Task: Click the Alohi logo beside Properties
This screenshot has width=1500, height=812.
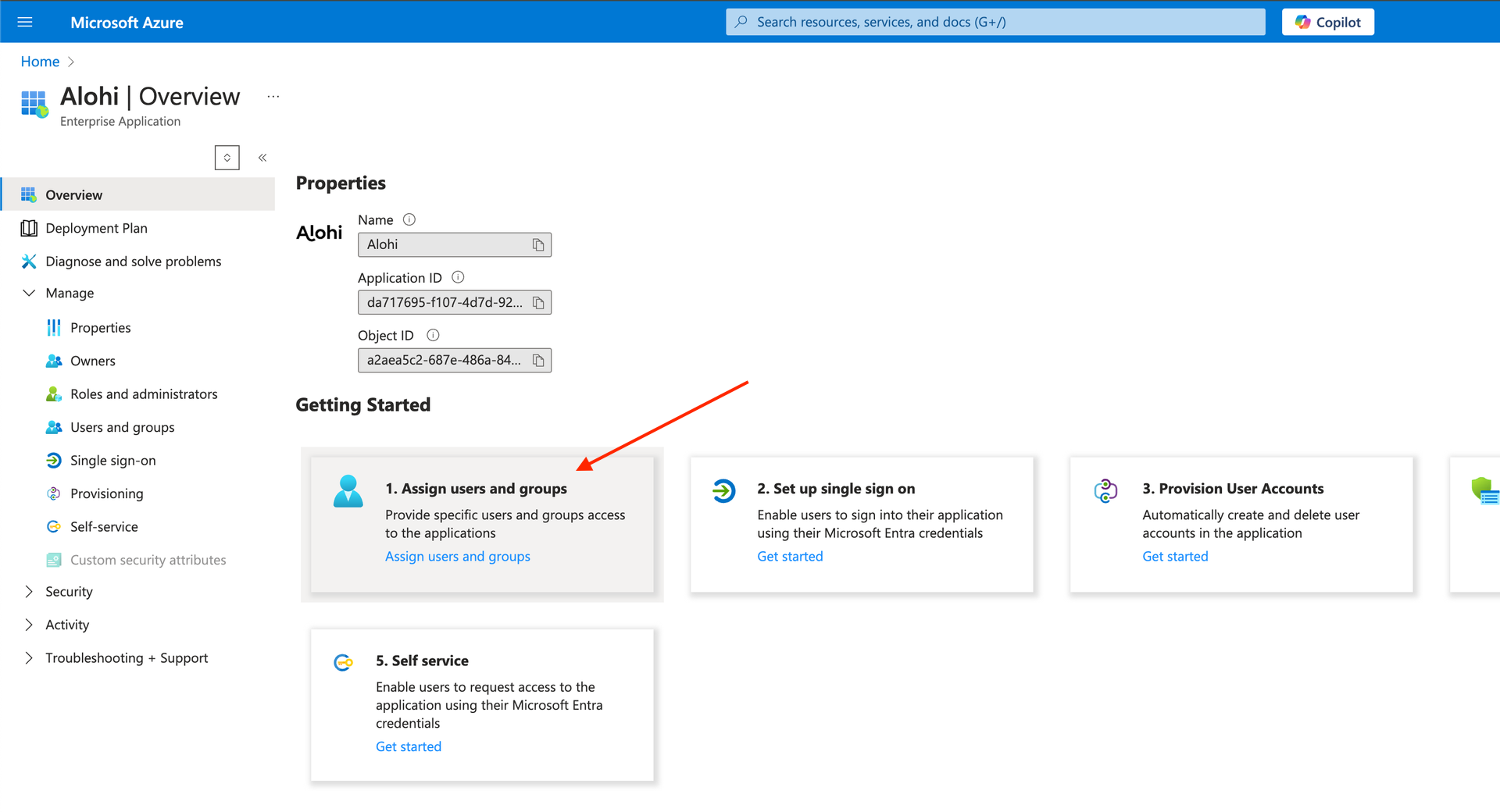Action: pyautogui.click(x=320, y=233)
